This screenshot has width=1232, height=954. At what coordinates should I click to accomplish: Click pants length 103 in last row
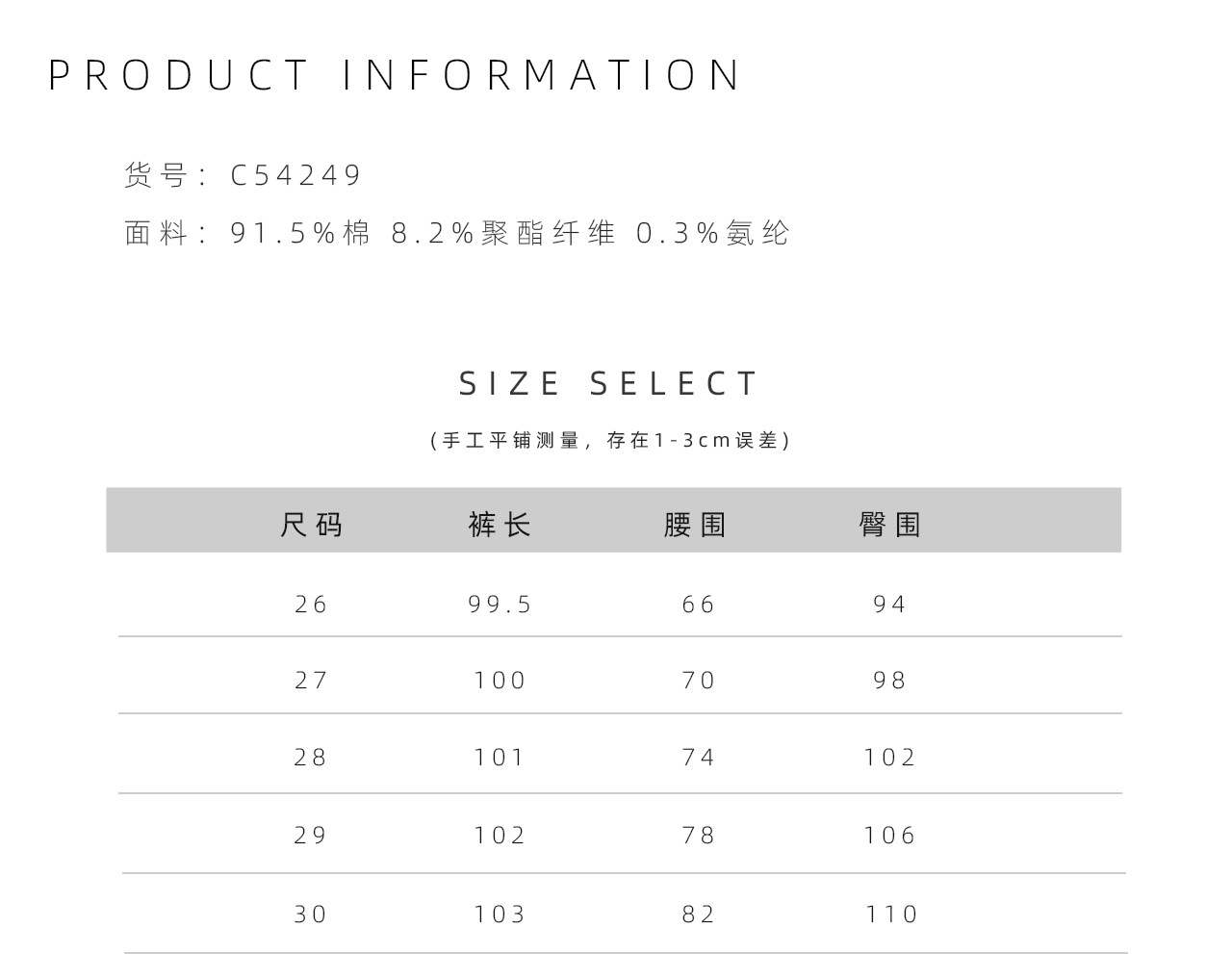[x=500, y=915]
